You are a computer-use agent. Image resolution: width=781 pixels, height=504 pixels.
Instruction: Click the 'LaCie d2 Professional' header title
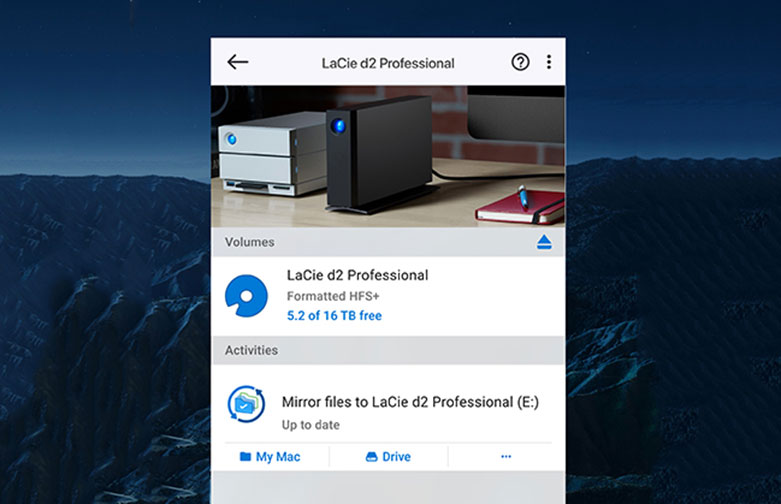point(388,63)
